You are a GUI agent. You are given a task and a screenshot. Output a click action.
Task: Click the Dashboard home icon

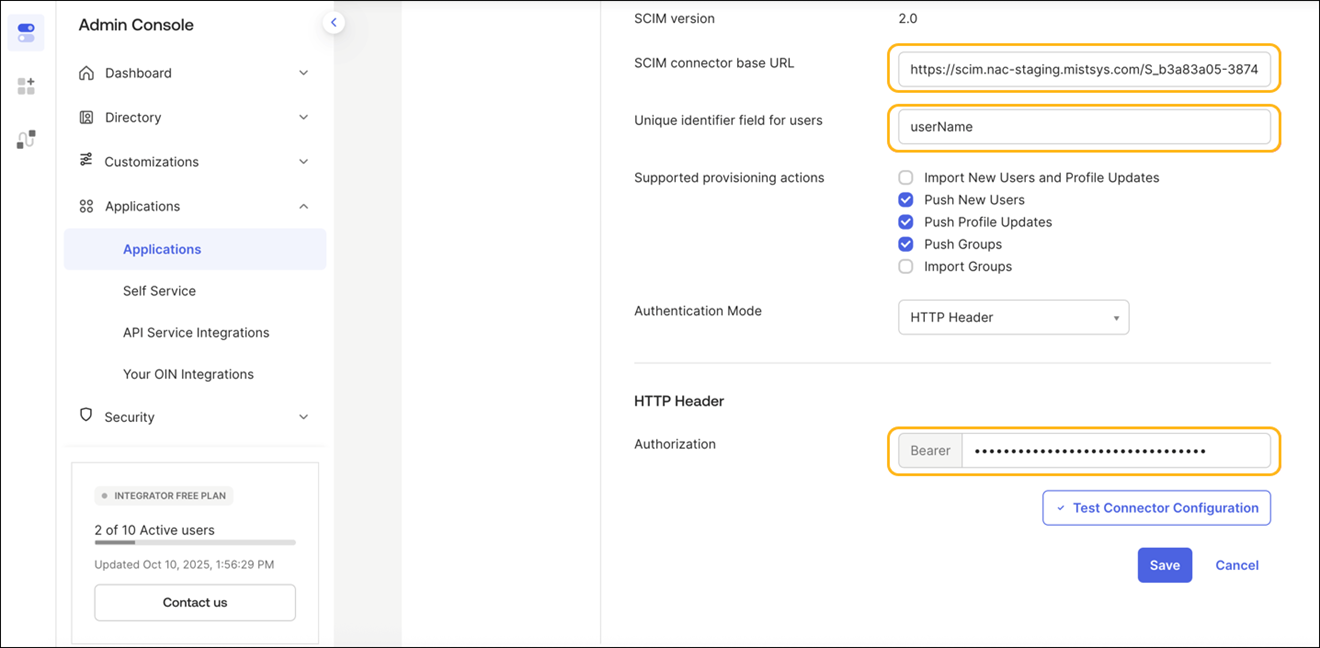(x=86, y=73)
